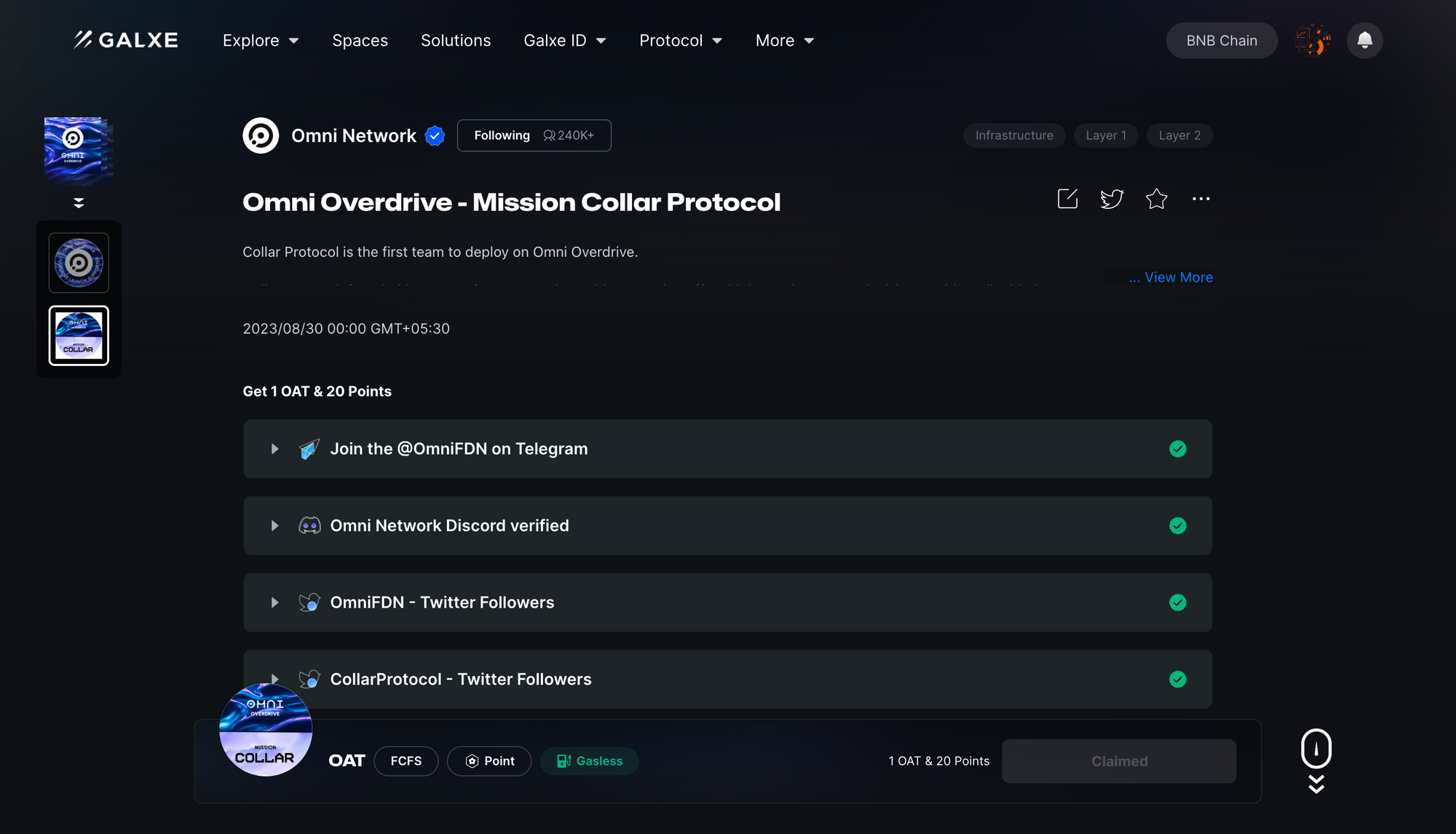The width and height of the screenshot is (1456, 834).
Task: Share campaign on Twitter icon
Action: click(1112, 199)
